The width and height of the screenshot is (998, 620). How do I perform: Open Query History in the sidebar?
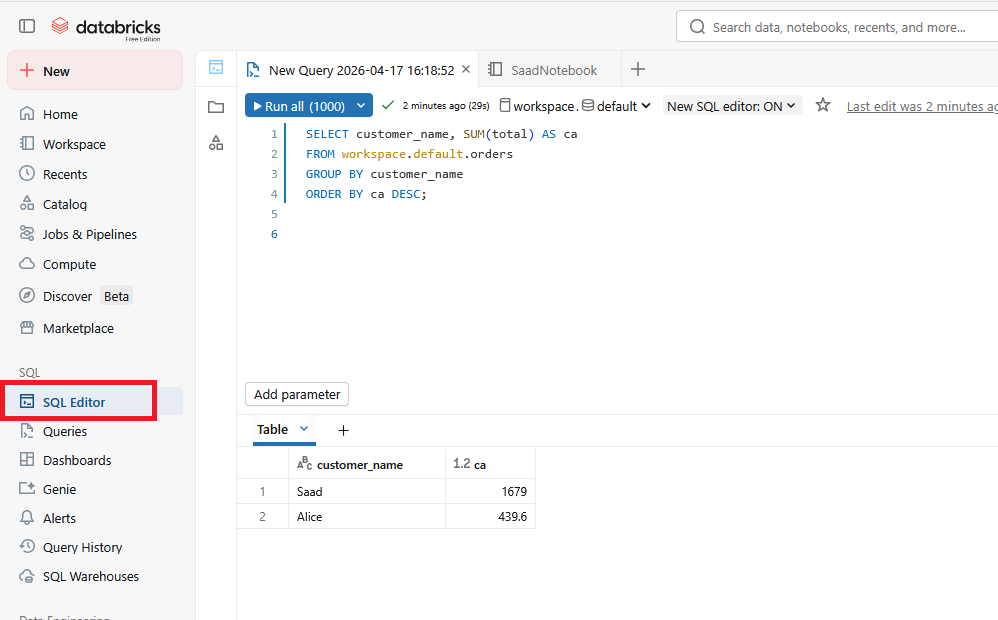[82, 547]
